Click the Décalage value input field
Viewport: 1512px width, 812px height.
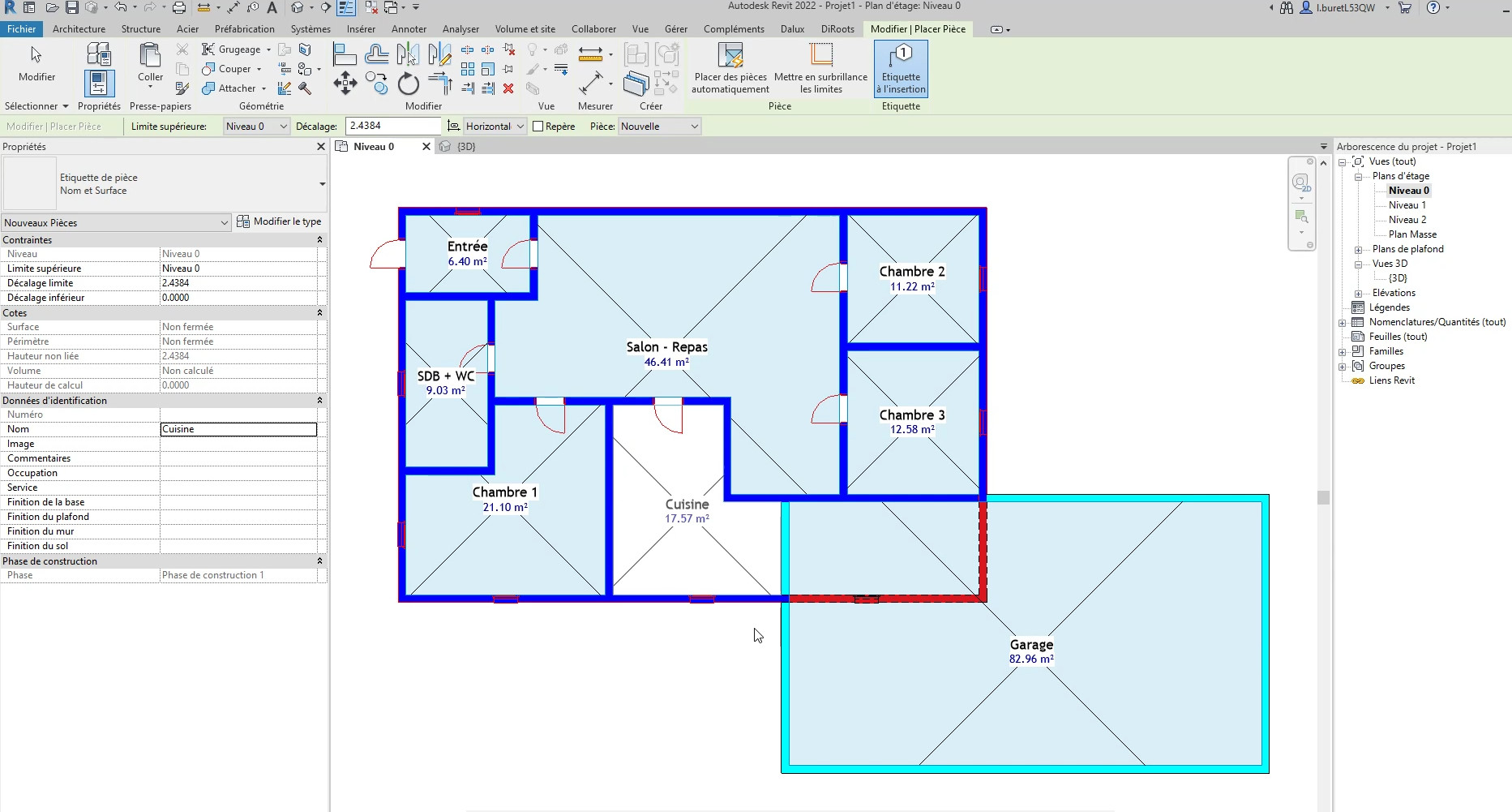(x=393, y=127)
